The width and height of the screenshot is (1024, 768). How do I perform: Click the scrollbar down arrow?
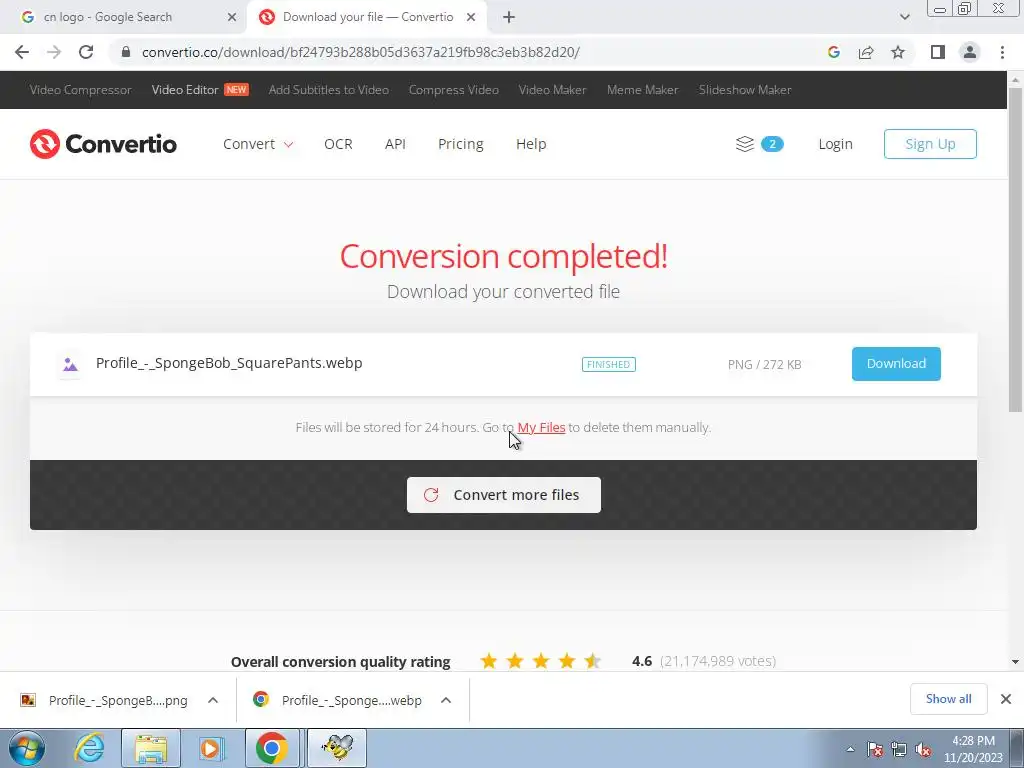[x=1015, y=662]
